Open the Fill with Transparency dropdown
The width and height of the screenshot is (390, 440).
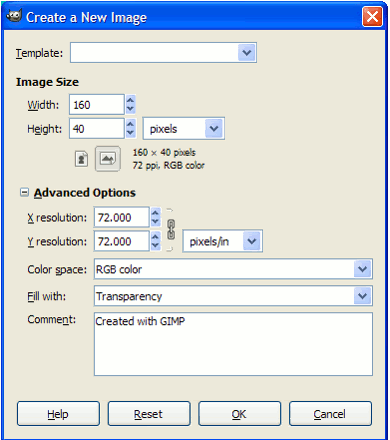click(x=233, y=296)
